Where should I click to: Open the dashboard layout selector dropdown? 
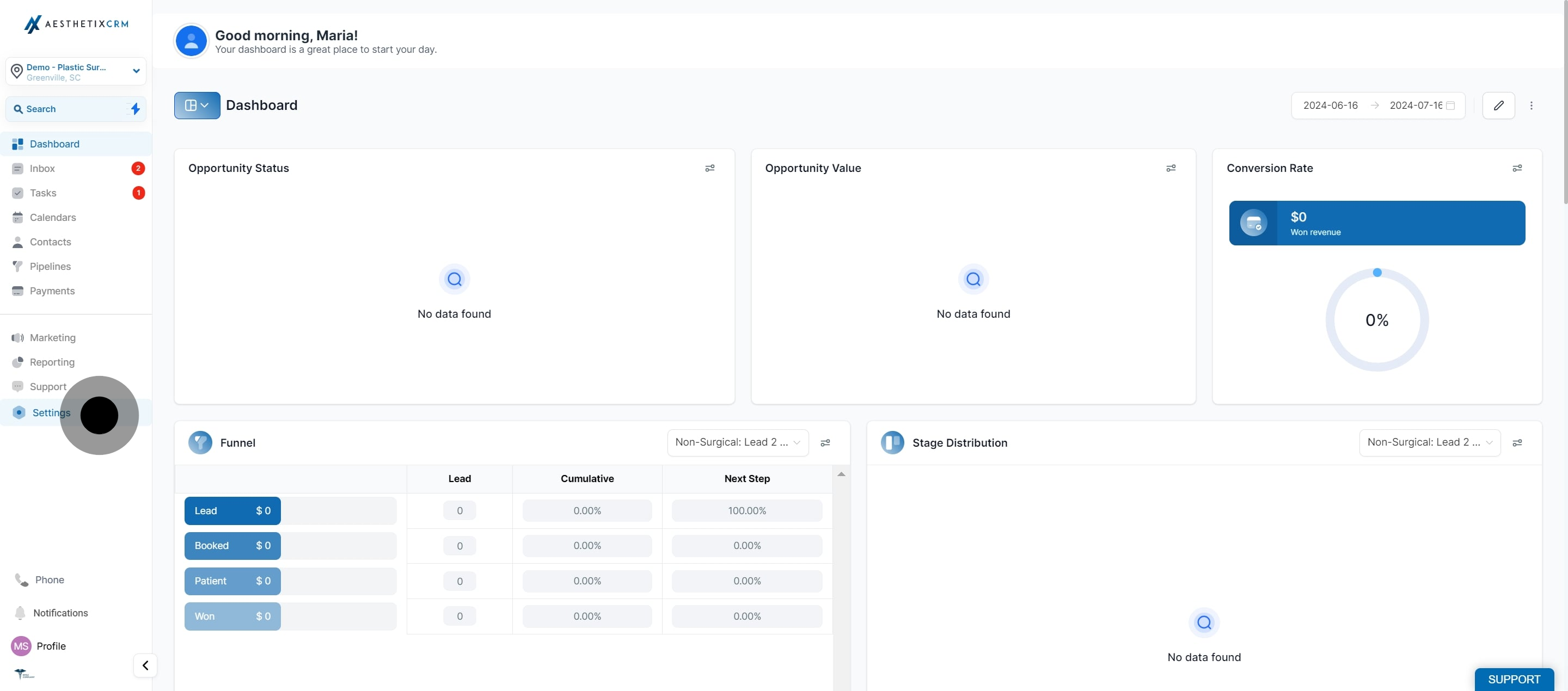(197, 105)
